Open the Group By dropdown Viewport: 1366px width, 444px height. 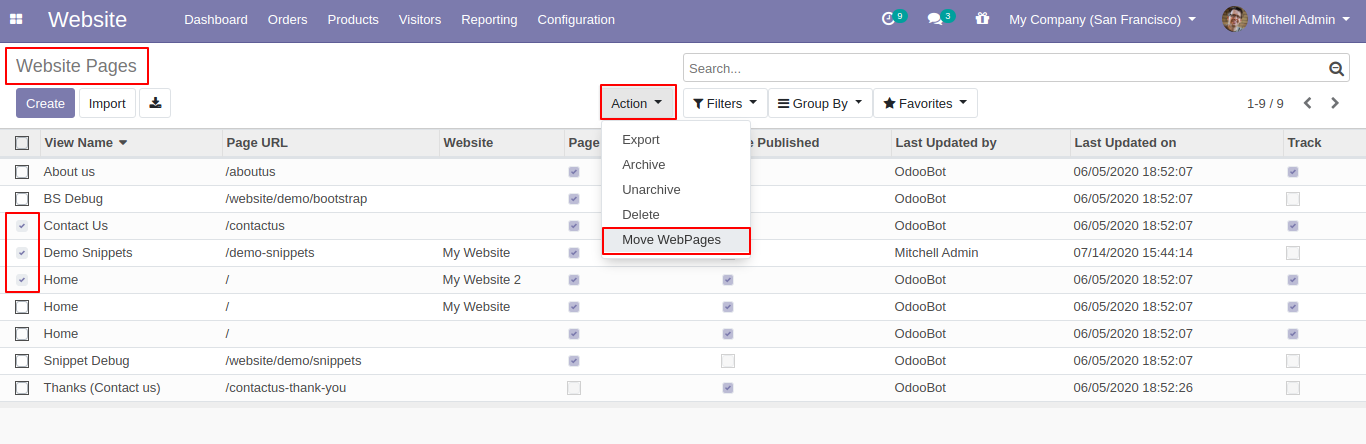[x=820, y=103]
